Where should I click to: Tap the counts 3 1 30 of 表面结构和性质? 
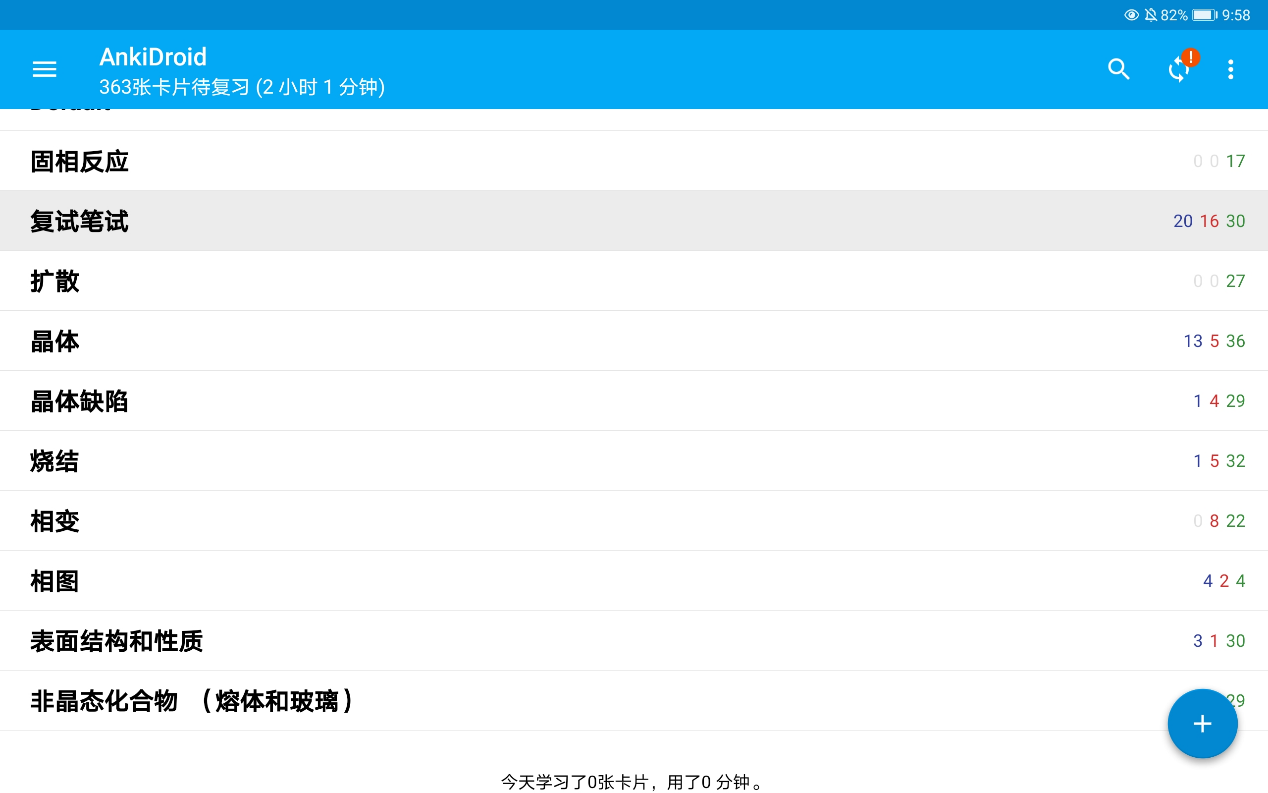click(x=1220, y=641)
